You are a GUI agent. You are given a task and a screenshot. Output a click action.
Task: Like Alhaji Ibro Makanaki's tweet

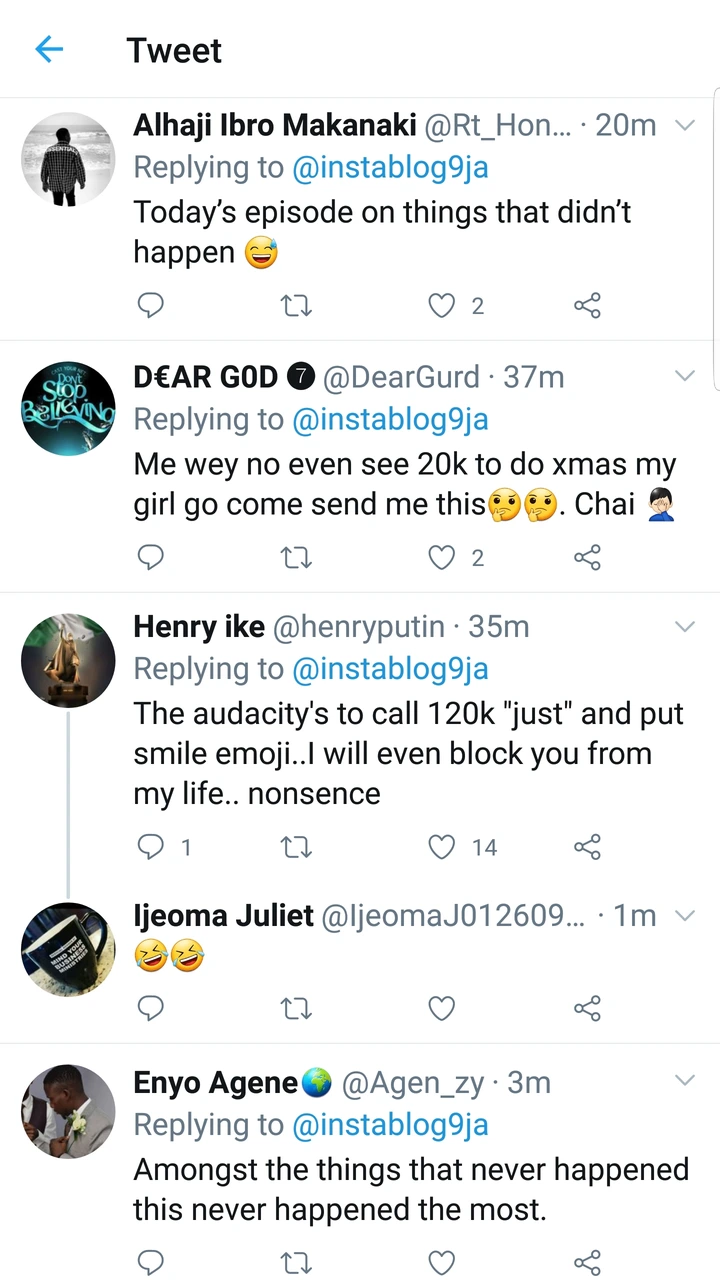click(442, 305)
